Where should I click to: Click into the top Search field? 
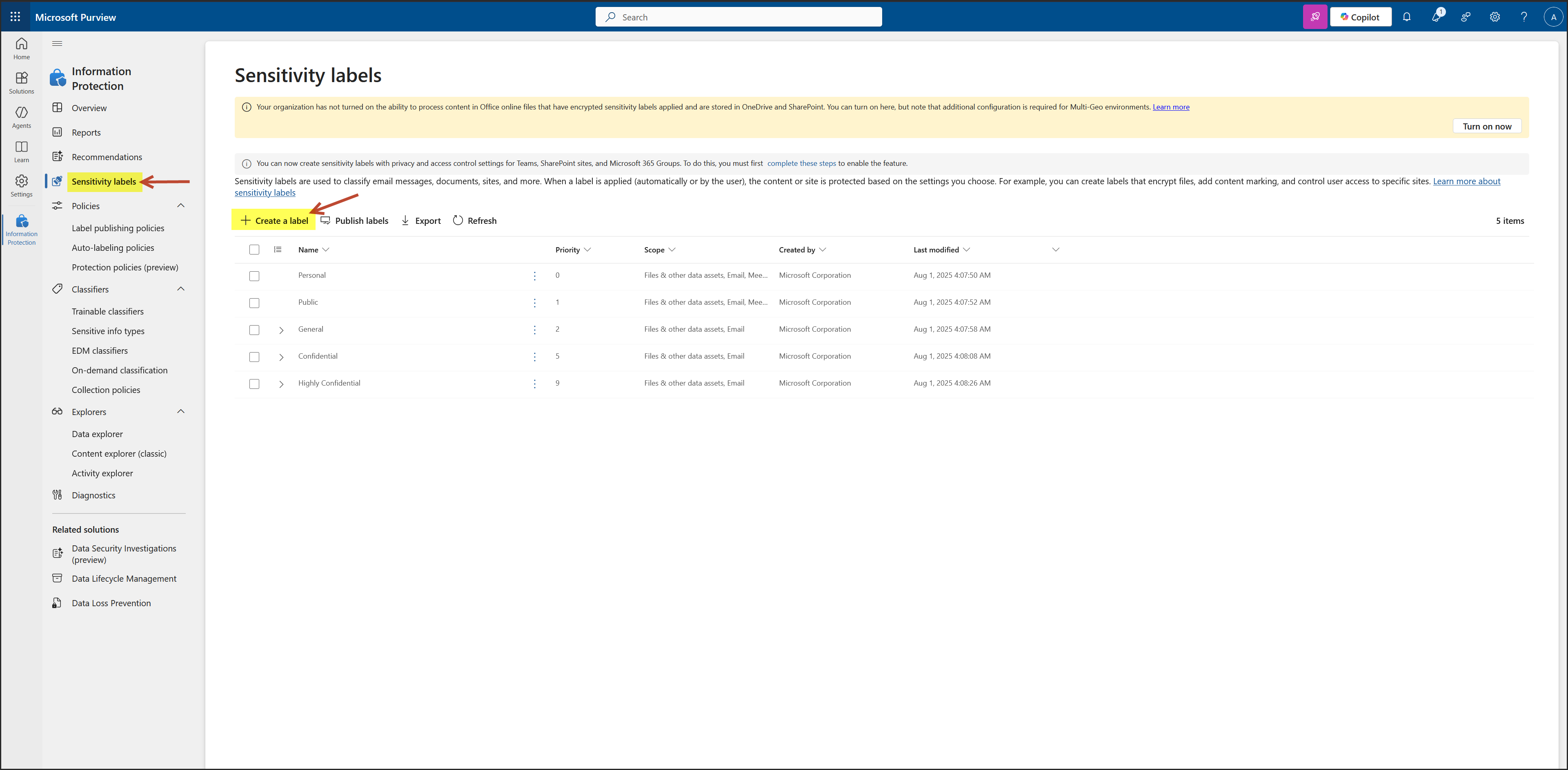[738, 17]
